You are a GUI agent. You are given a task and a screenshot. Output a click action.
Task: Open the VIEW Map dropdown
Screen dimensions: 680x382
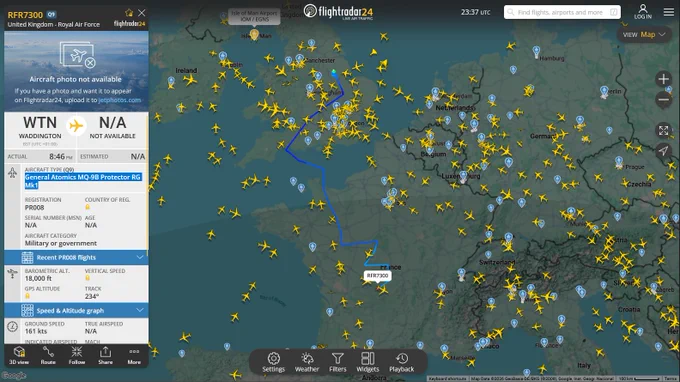pyautogui.click(x=644, y=35)
